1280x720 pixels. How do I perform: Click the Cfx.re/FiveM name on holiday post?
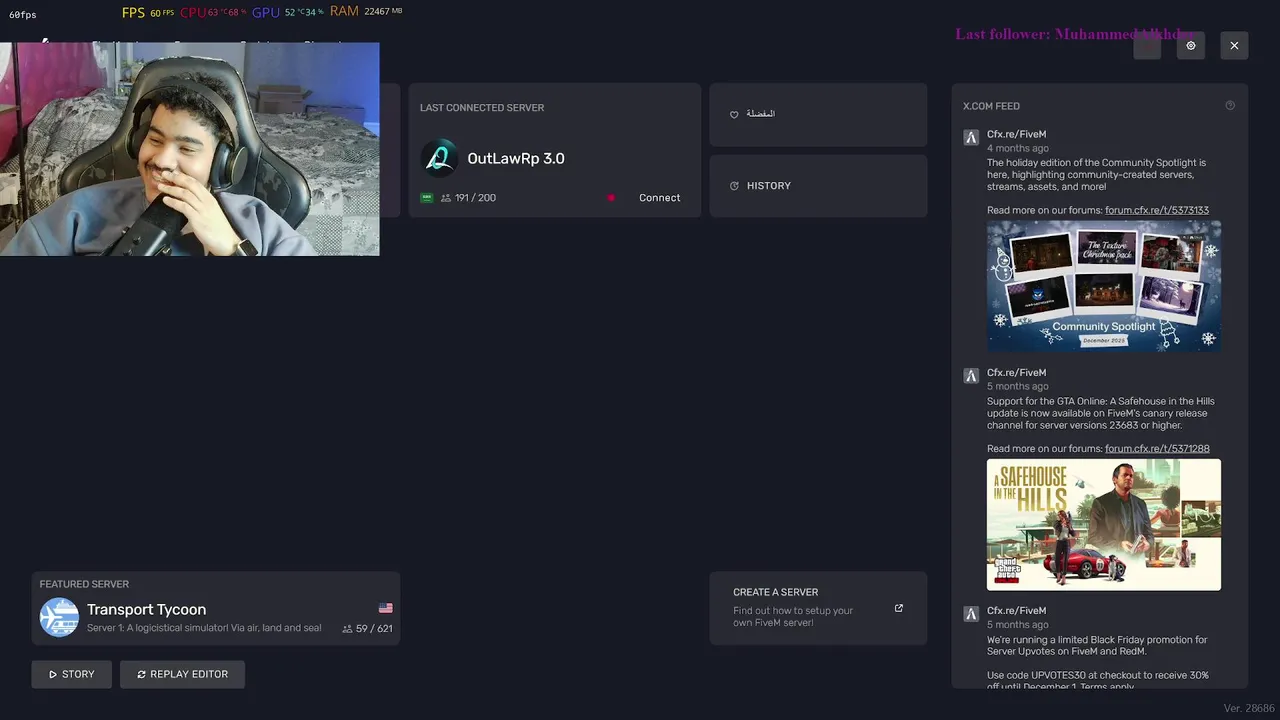point(1016,134)
